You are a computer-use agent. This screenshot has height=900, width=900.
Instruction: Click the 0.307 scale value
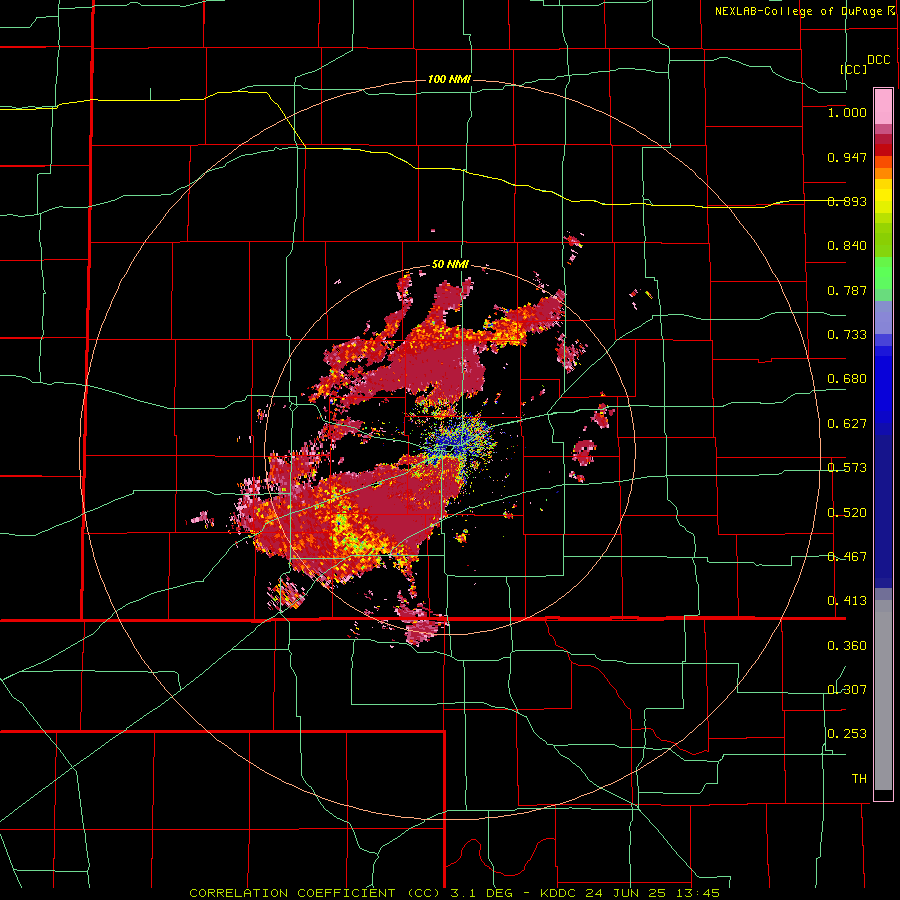click(x=847, y=690)
